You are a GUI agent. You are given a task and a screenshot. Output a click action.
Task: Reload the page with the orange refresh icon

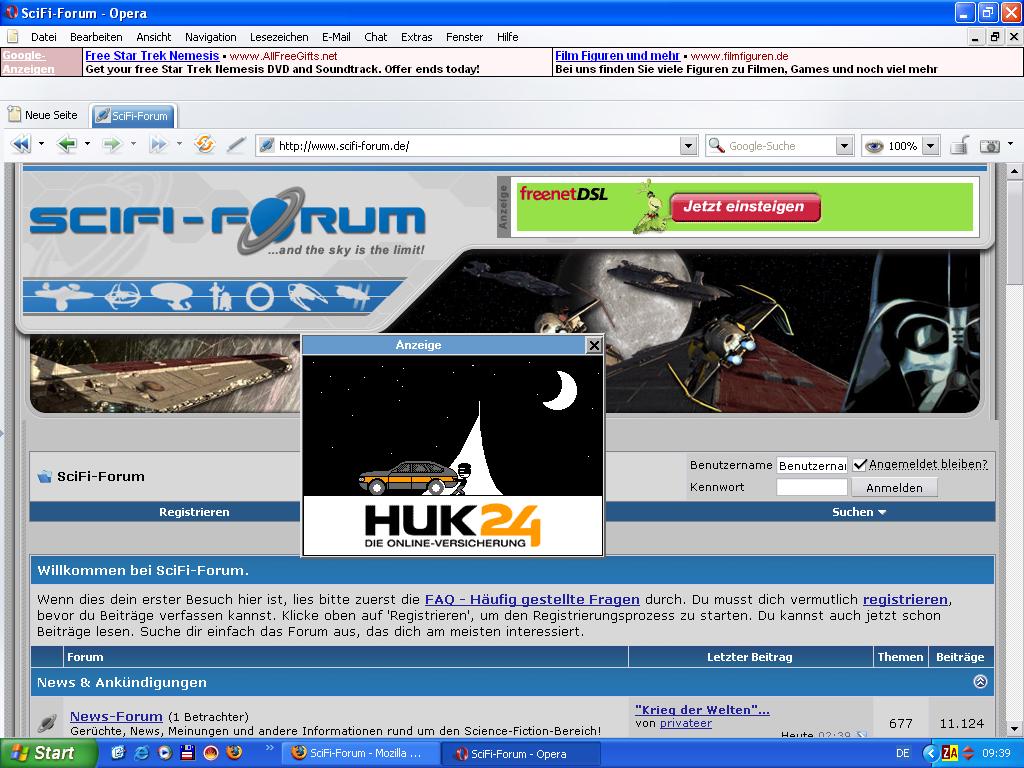tap(204, 144)
